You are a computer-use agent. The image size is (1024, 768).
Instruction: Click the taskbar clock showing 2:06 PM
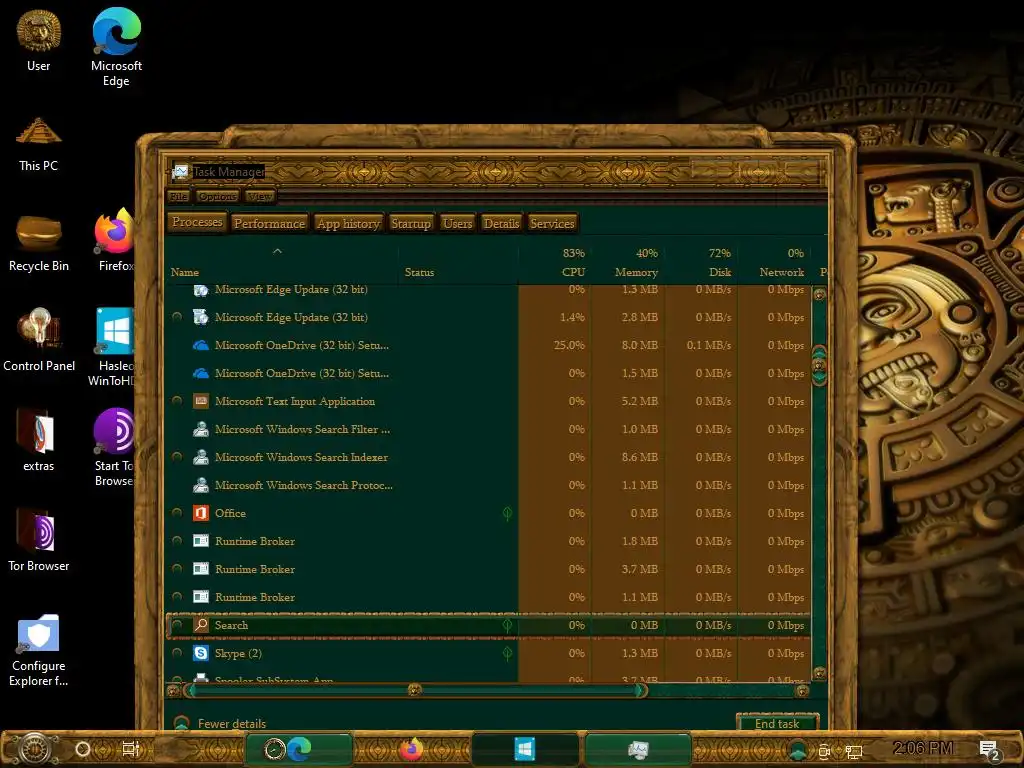pos(922,748)
